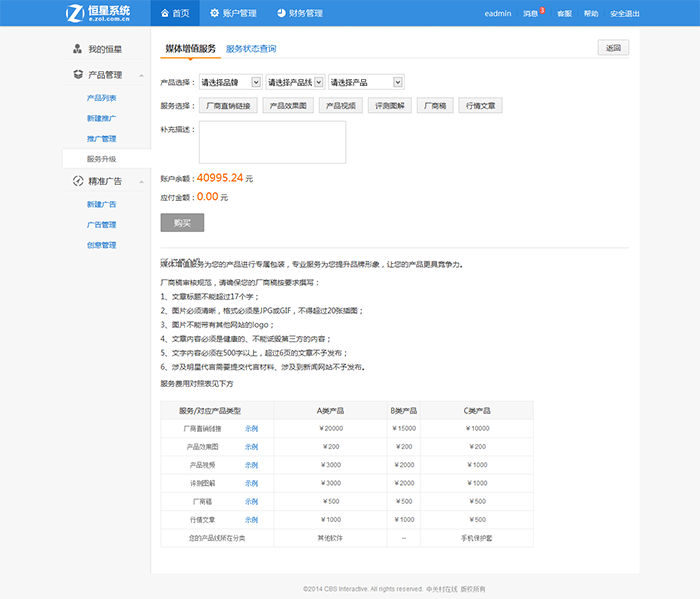
Task: Click the 恒星系统 logo icon
Action: (x=74, y=13)
